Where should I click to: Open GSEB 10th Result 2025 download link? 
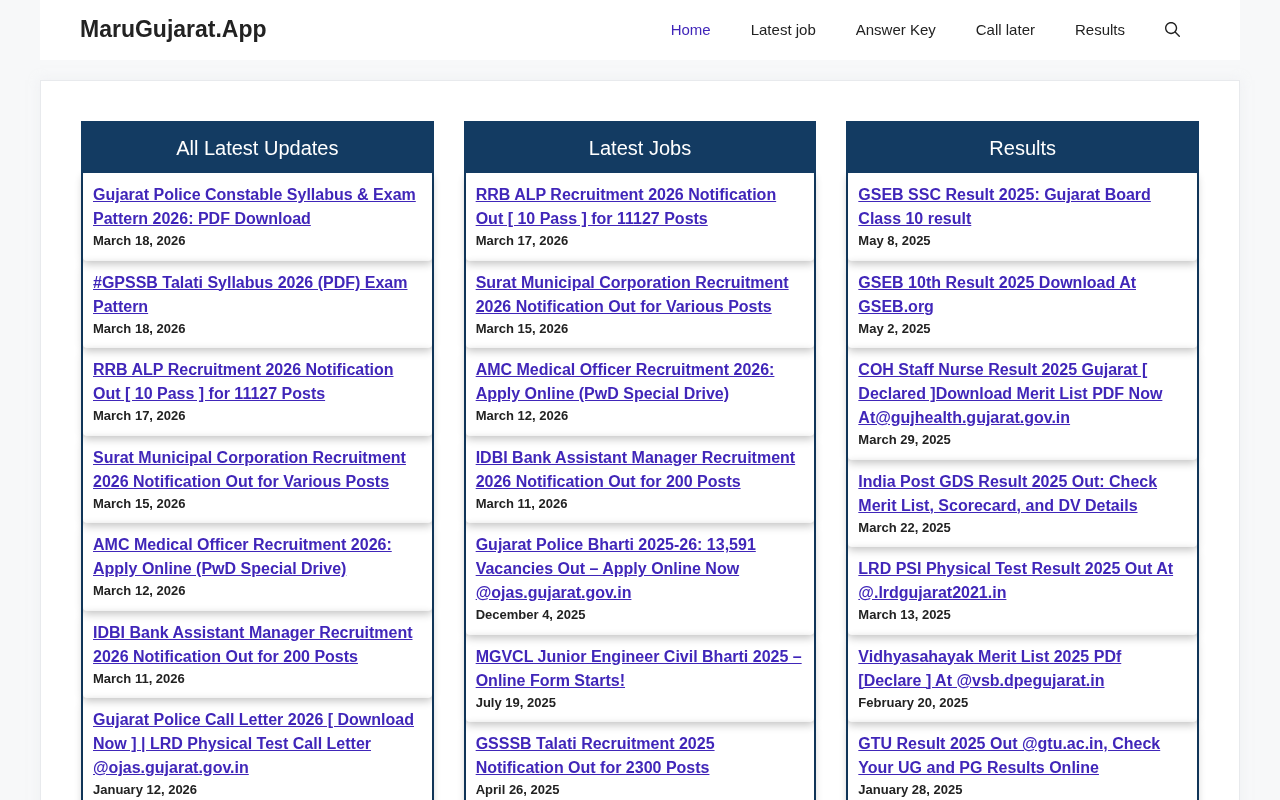point(996,294)
